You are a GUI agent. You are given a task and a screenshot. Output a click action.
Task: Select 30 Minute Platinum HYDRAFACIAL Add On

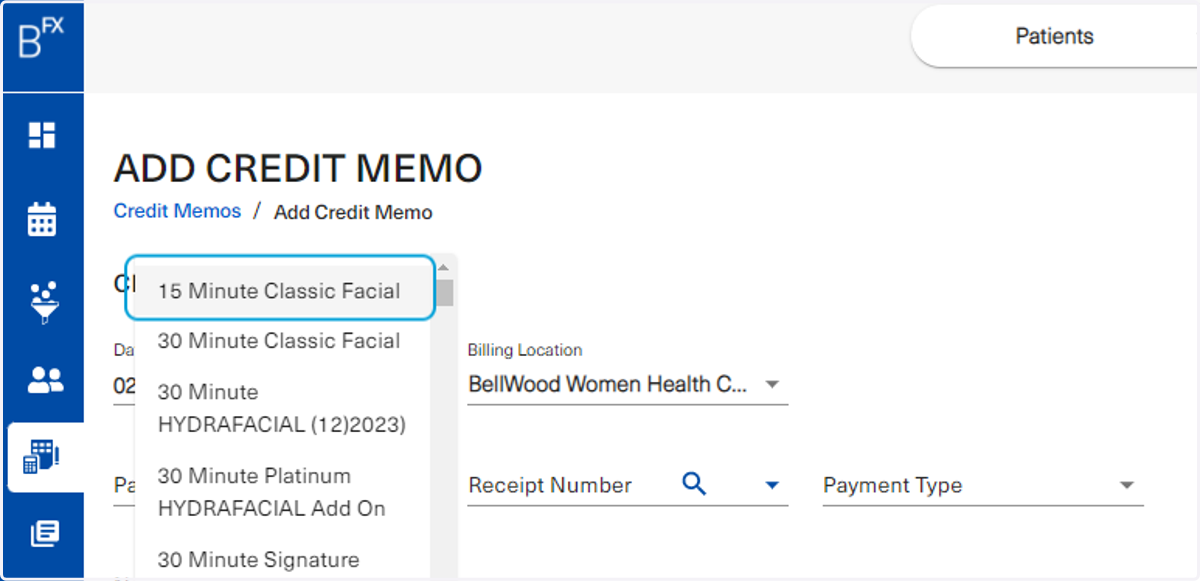click(x=282, y=492)
